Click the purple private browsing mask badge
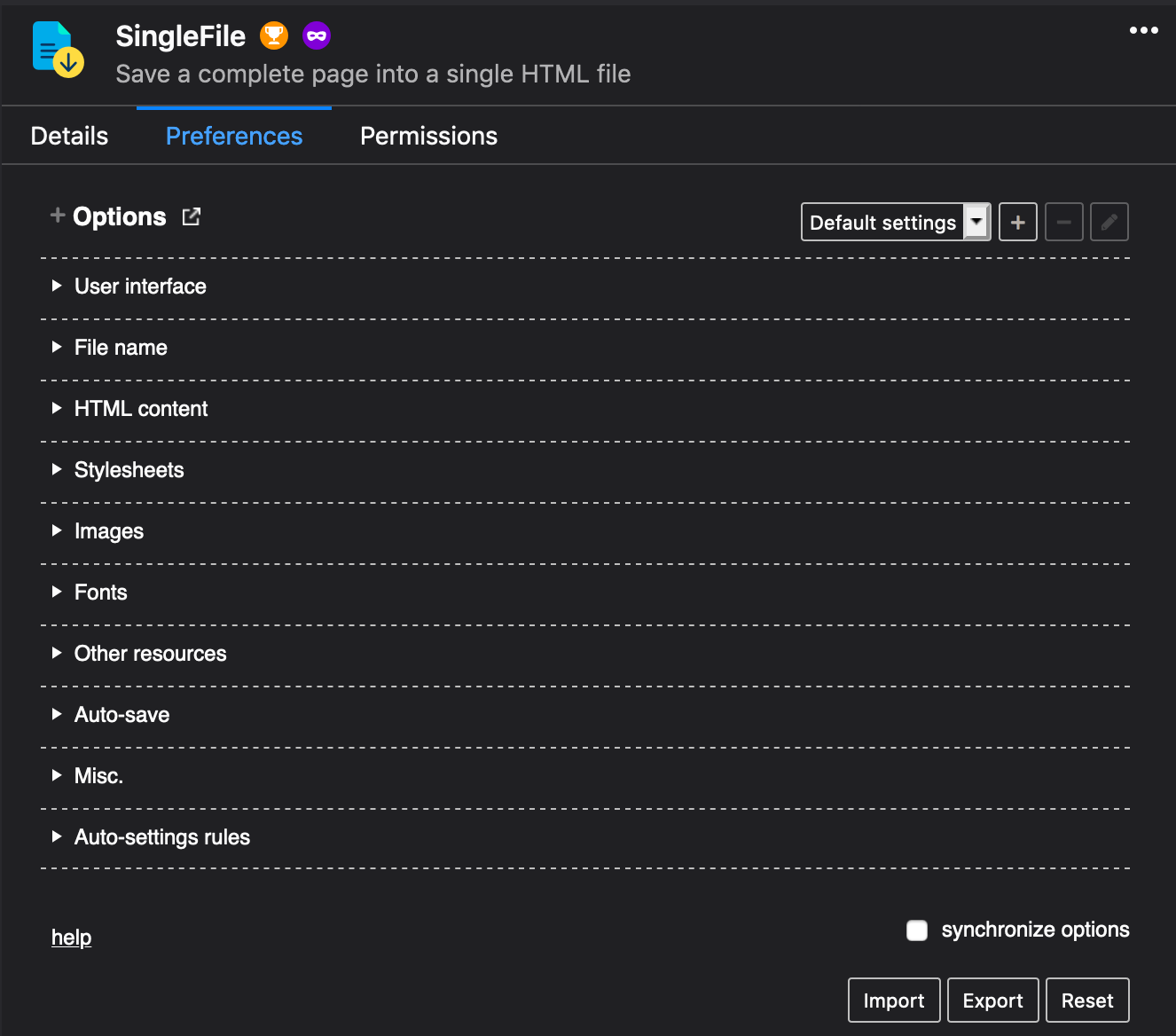1176x1036 pixels. [317, 35]
